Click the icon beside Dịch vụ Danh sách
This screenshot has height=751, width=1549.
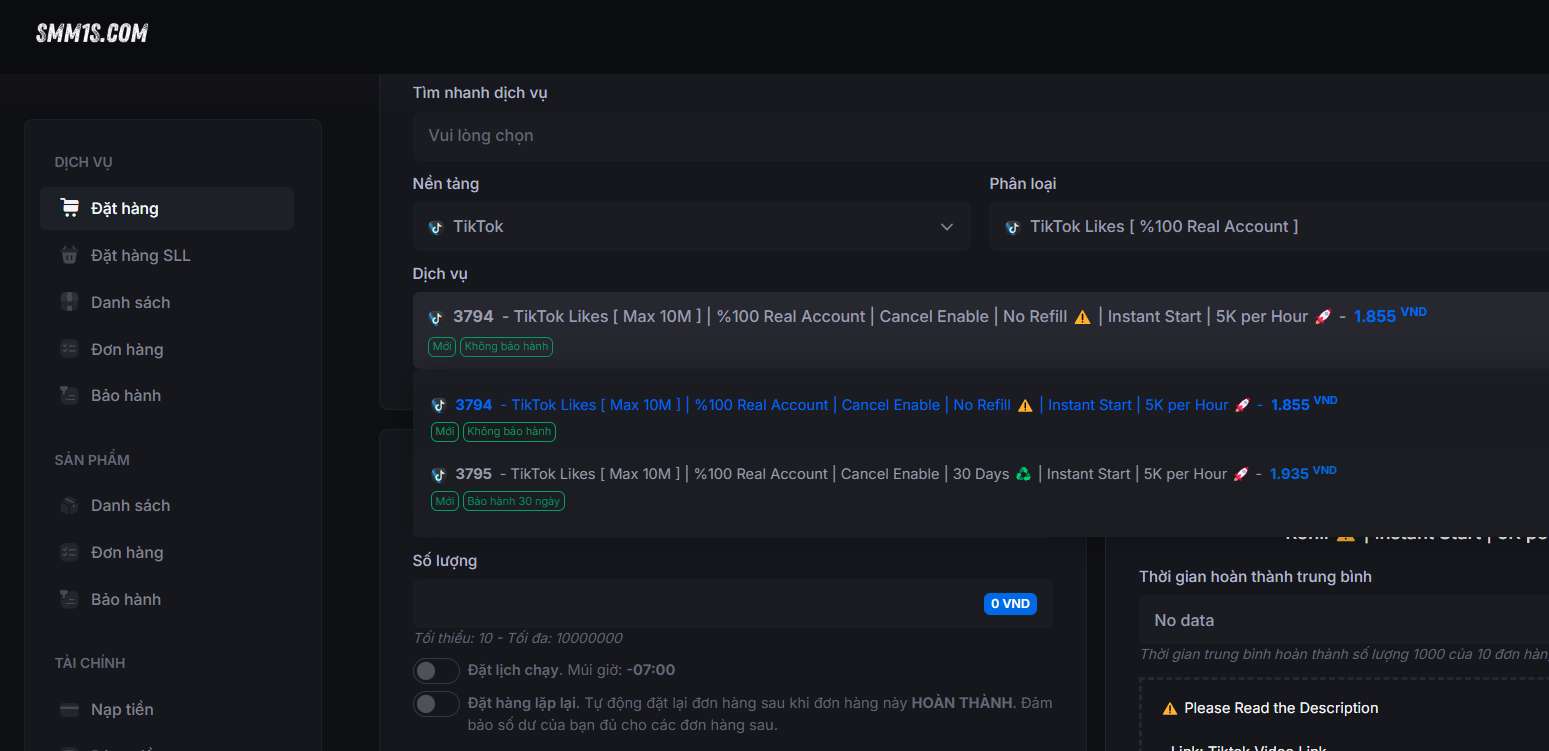coord(69,302)
